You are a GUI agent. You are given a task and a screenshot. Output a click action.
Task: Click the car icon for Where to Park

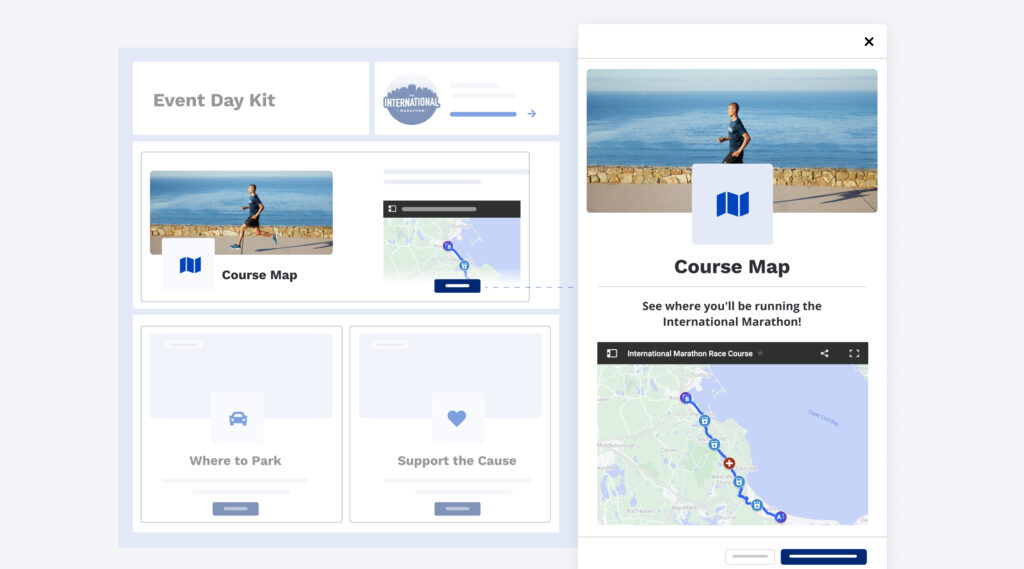[238, 418]
